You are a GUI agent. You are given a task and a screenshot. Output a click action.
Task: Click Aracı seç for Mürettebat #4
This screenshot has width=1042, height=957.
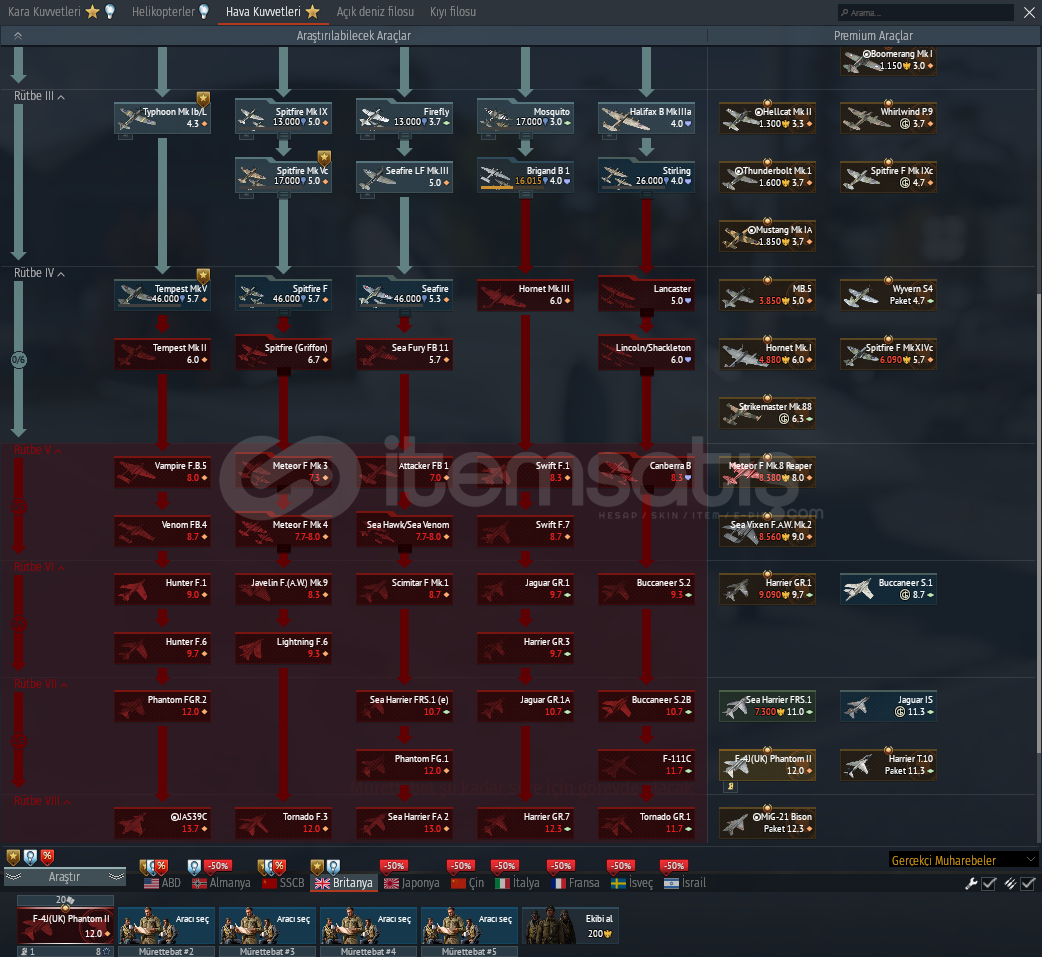[x=369, y=926]
